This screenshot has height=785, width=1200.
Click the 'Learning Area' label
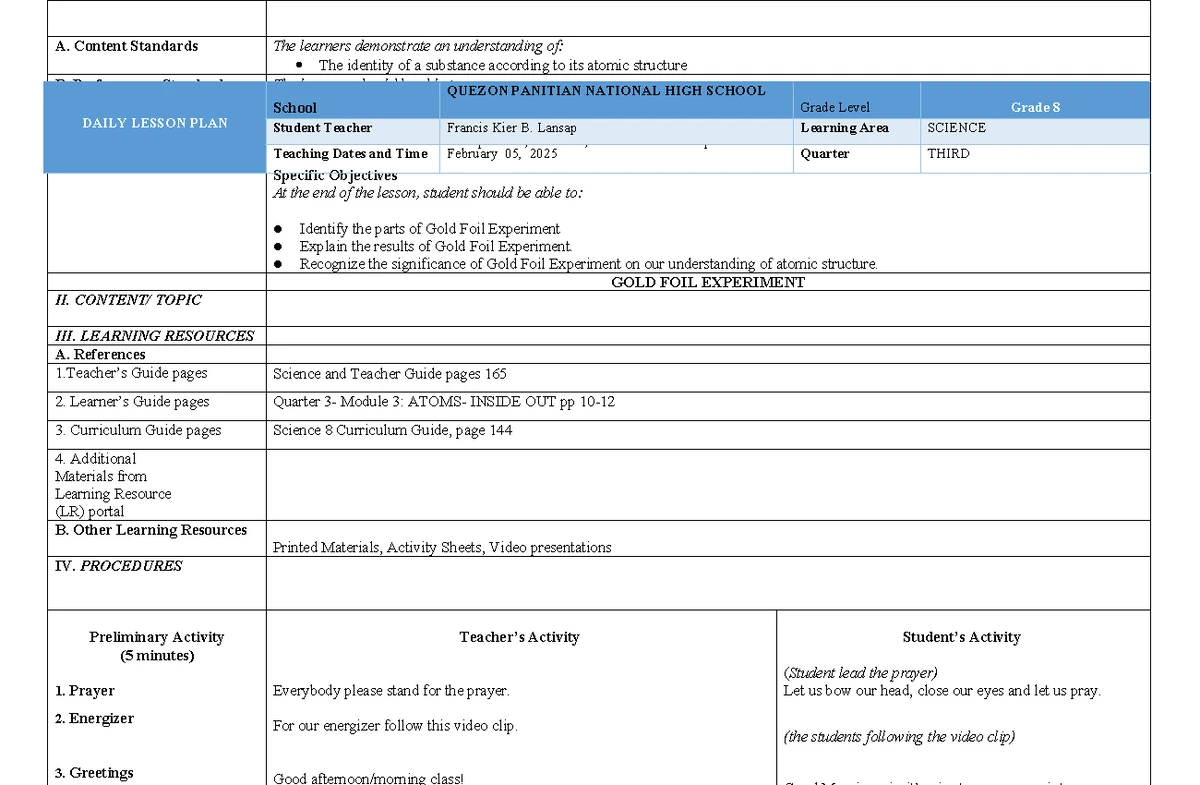pos(845,128)
